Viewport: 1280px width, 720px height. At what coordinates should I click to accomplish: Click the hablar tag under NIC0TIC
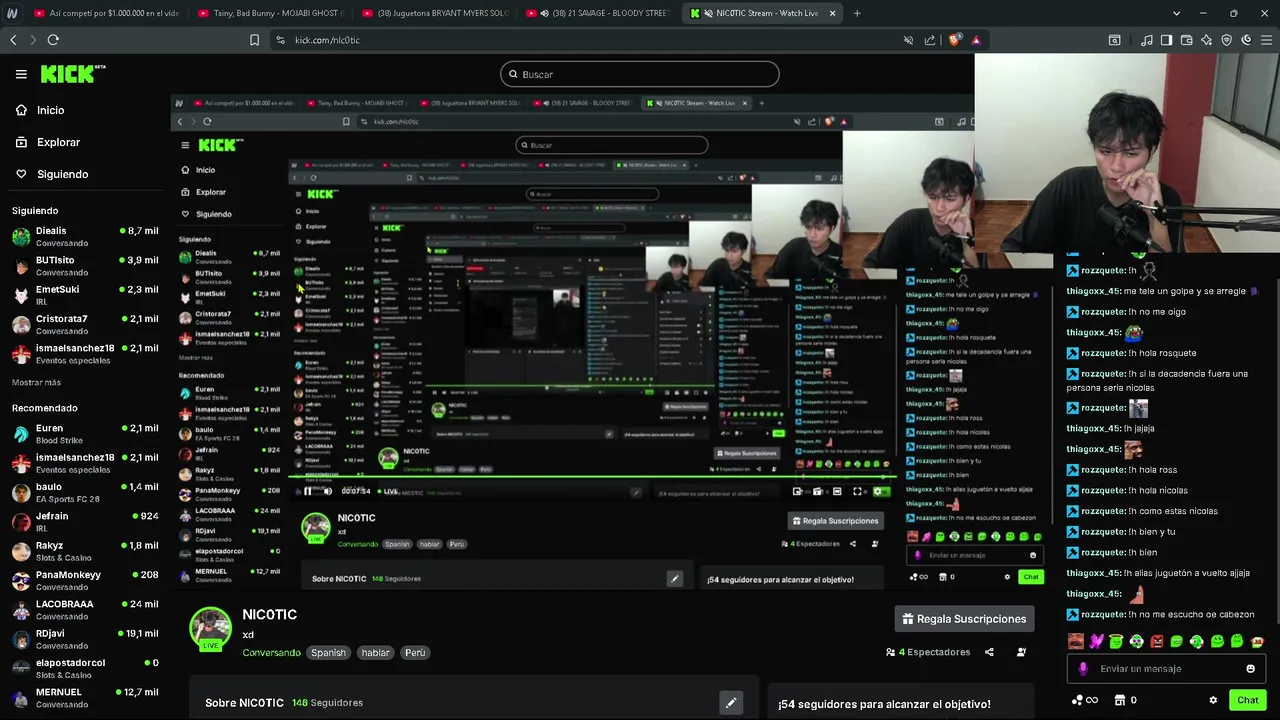click(376, 653)
